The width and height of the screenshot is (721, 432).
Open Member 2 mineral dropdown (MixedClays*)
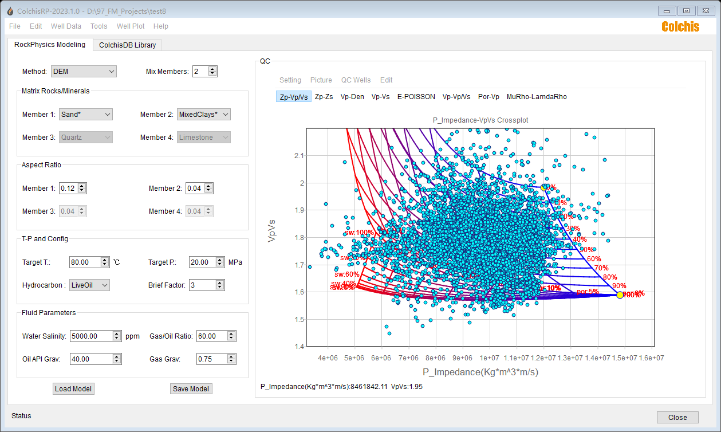coord(204,115)
